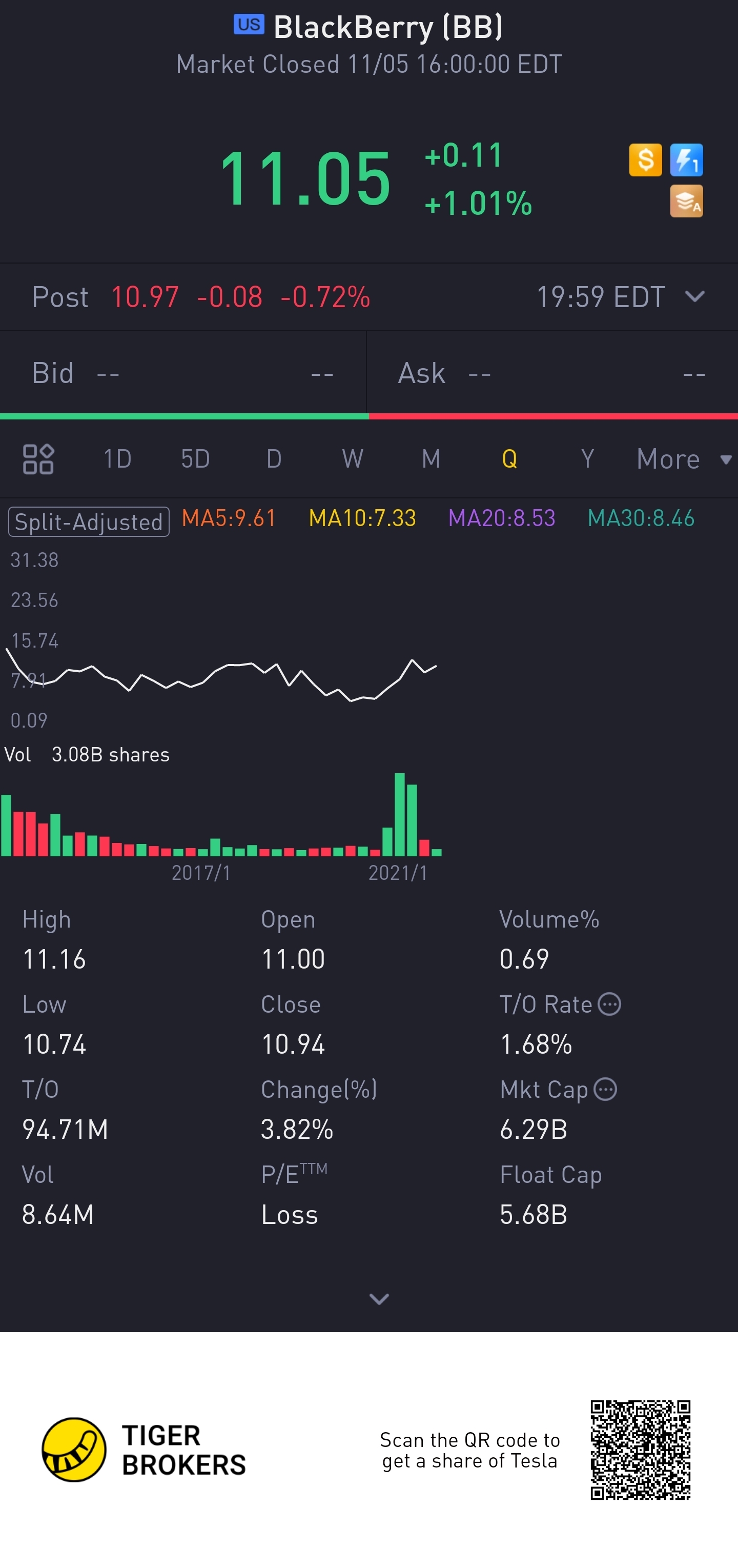The width and height of the screenshot is (738, 1568).
Task: Tap the Low value 10.74
Action: pyautogui.click(x=54, y=1044)
